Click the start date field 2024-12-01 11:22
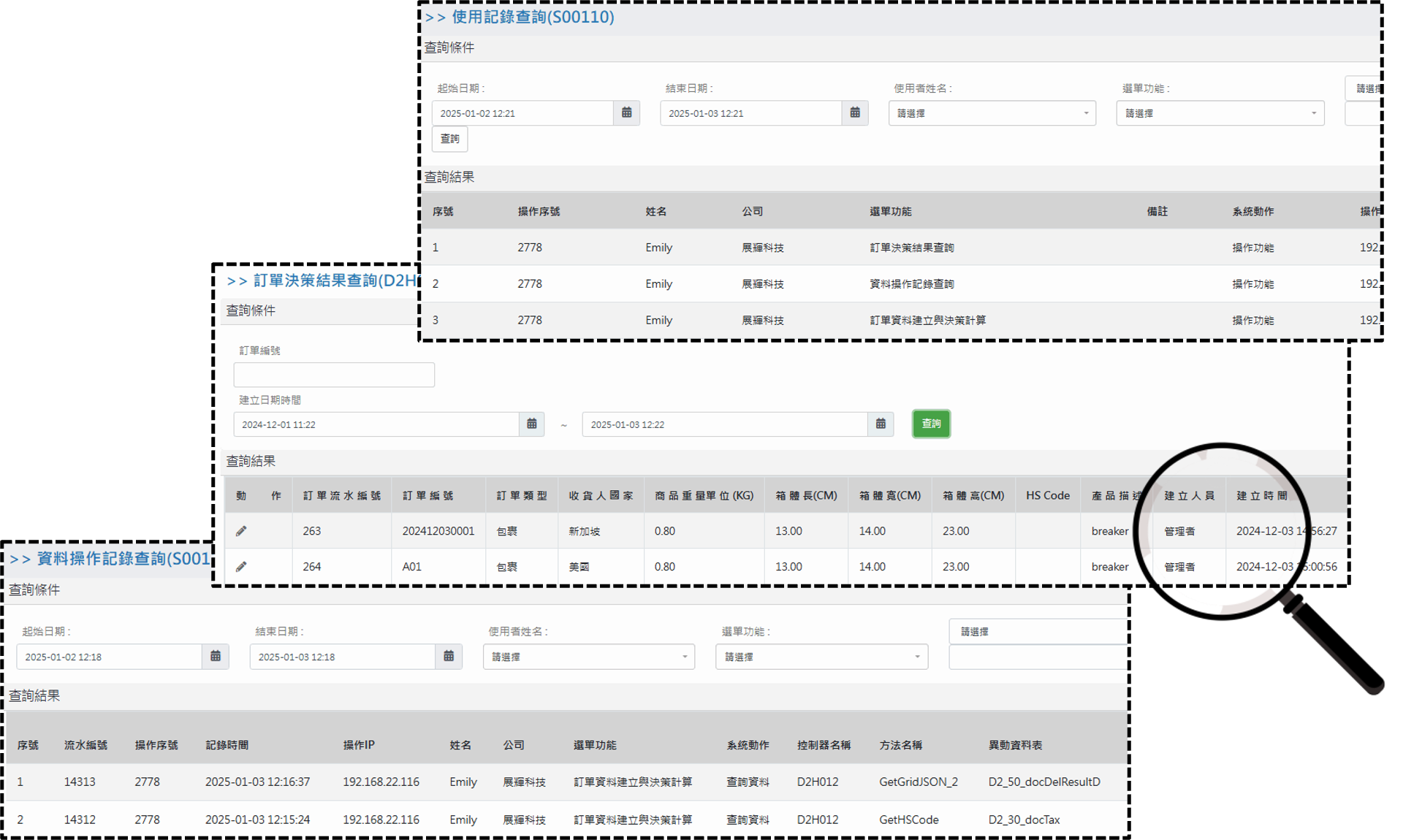The height and width of the screenshot is (840, 1414). point(376,424)
